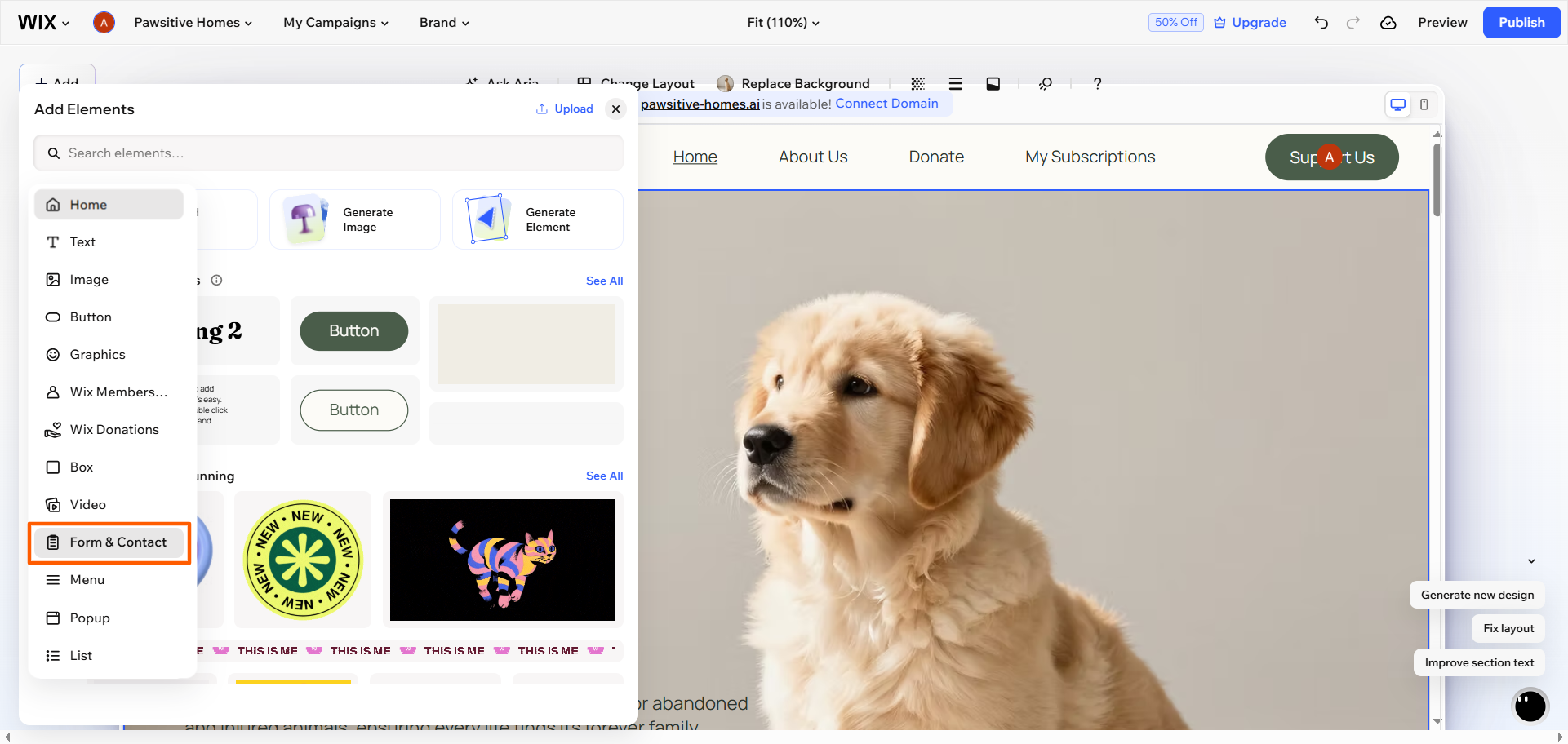Expand the Pawsitive Homes site dropdown
Screen dimensions: 1568x744
click(x=193, y=23)
